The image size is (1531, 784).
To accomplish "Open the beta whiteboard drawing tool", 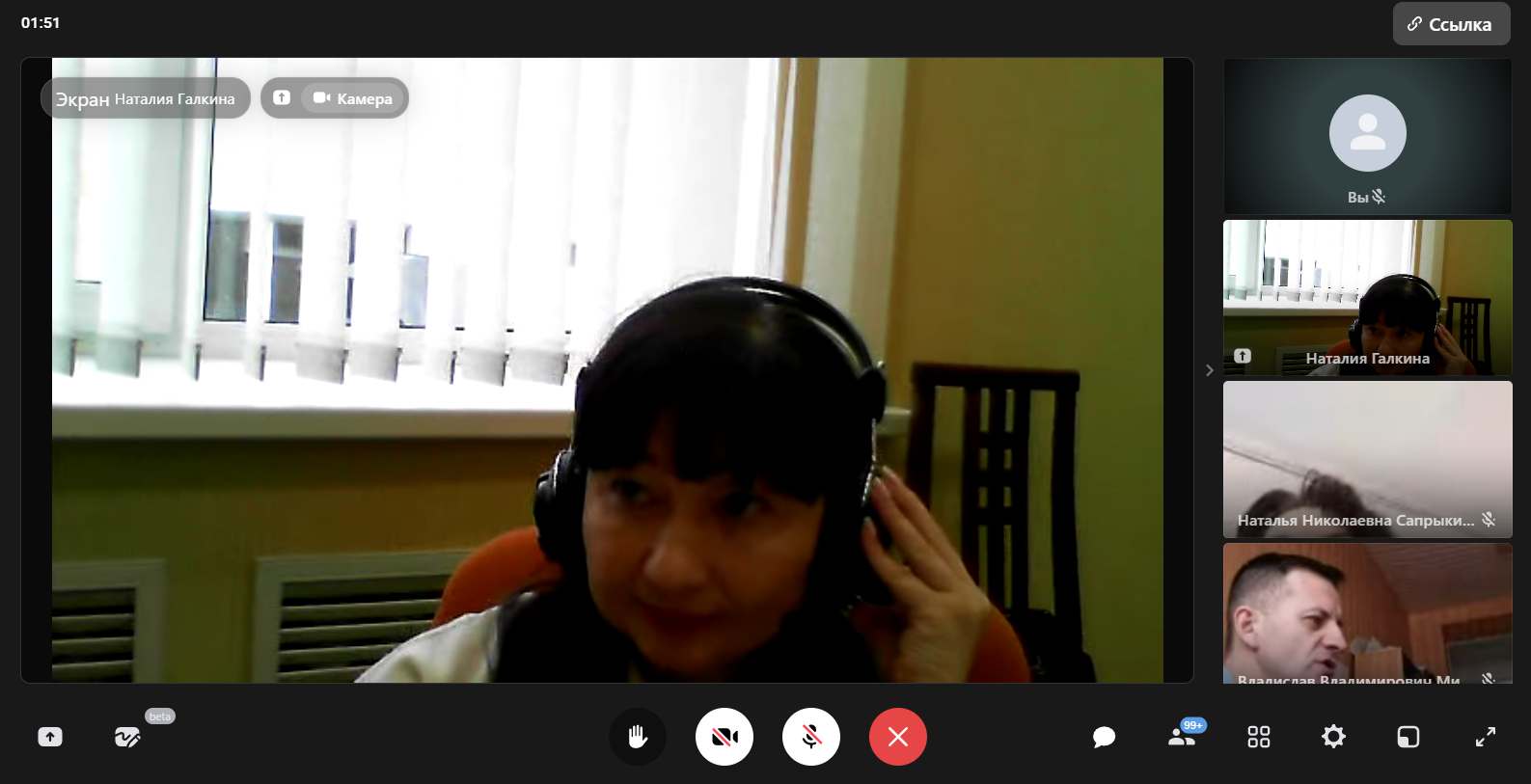I will 127,738.
